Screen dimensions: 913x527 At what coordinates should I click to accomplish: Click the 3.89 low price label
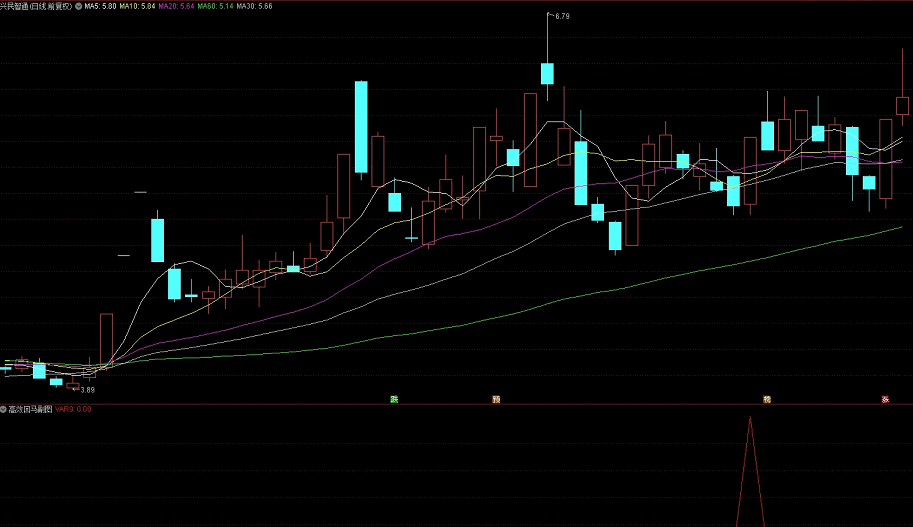[87, 390]
